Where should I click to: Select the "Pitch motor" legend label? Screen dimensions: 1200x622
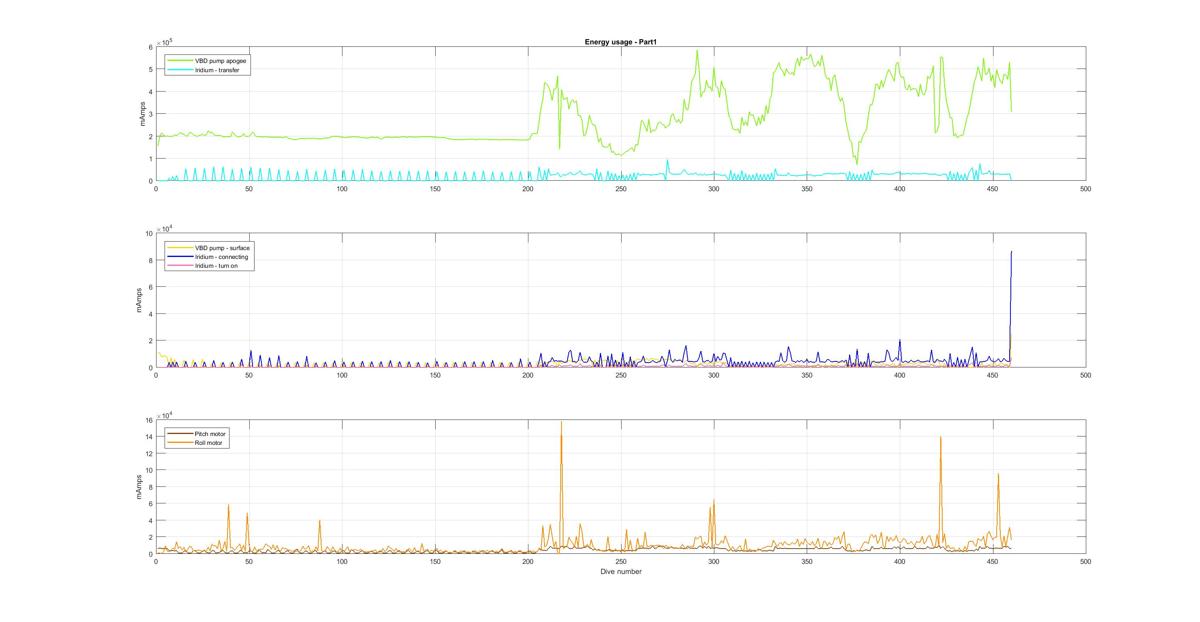pyautogui.click(x=210, y=433)
